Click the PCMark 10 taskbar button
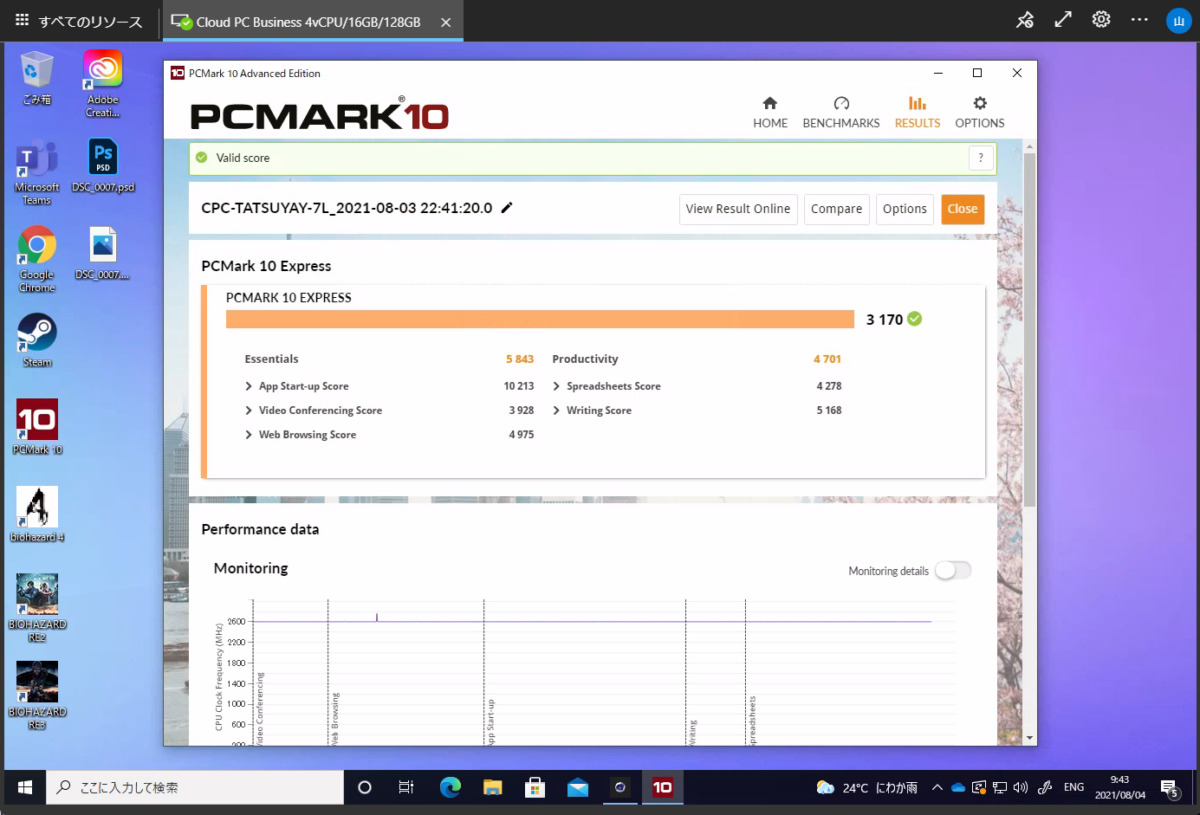 click(x=662, y=788)
